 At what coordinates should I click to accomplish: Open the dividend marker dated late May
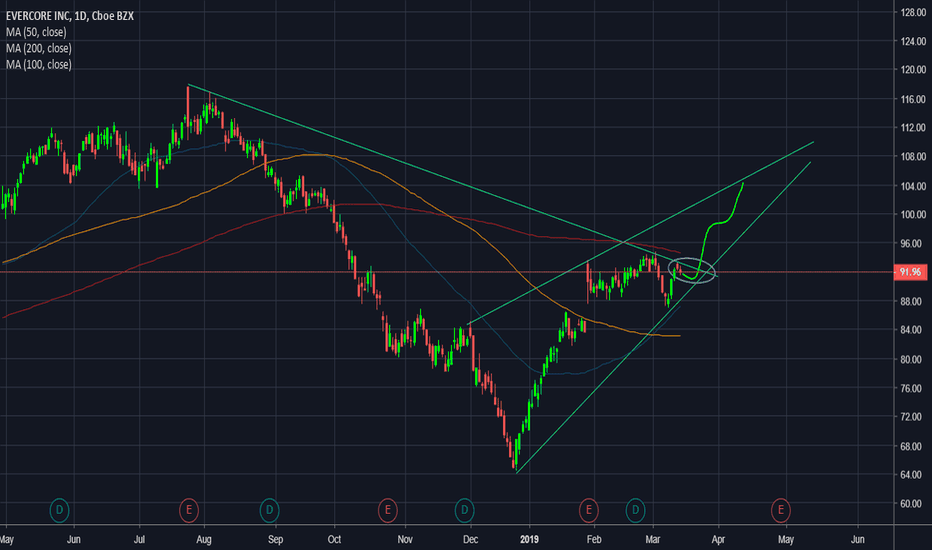coord(59,510)
